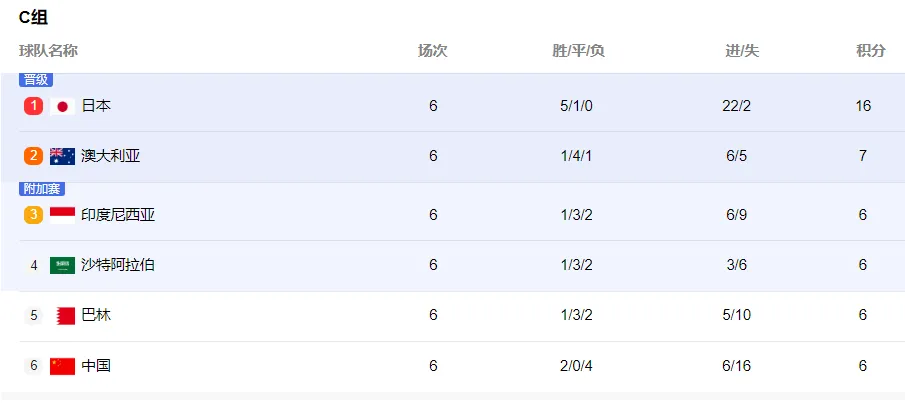Click the Bahrain flag icon
The image size is (905, 404).
(x=66, y=316)
